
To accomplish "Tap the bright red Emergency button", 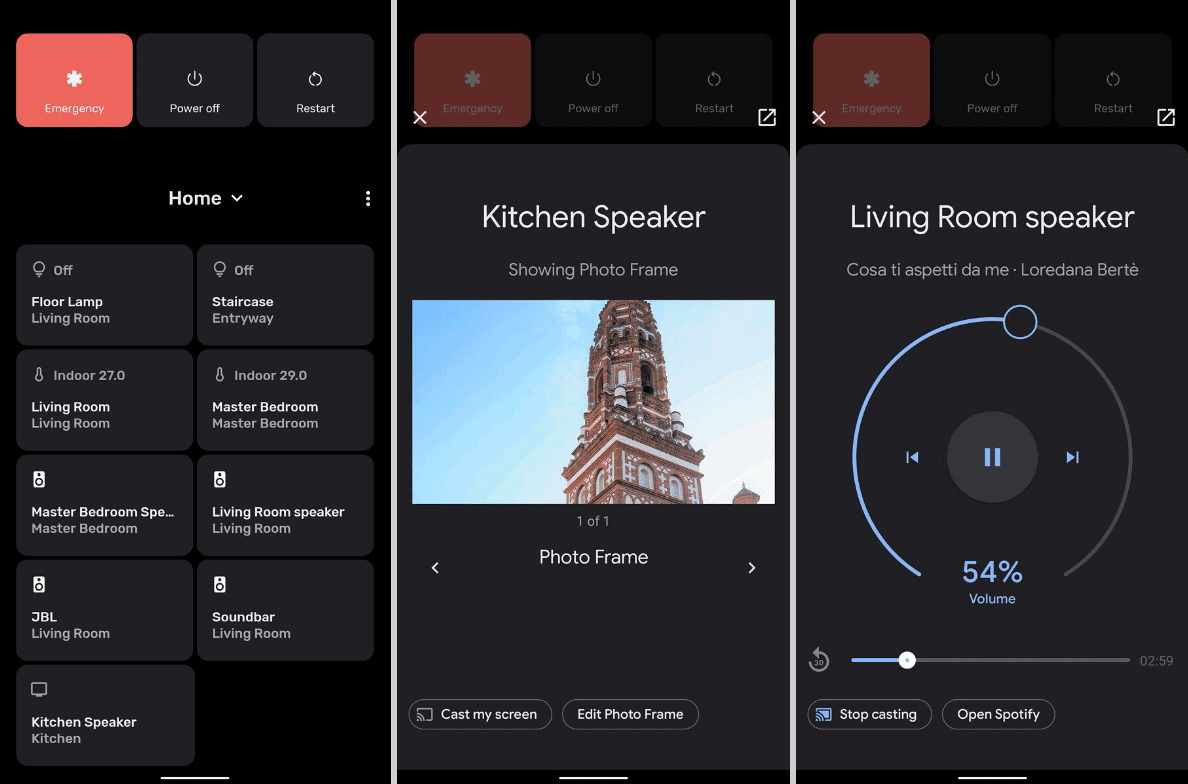I will click(74, 80).
